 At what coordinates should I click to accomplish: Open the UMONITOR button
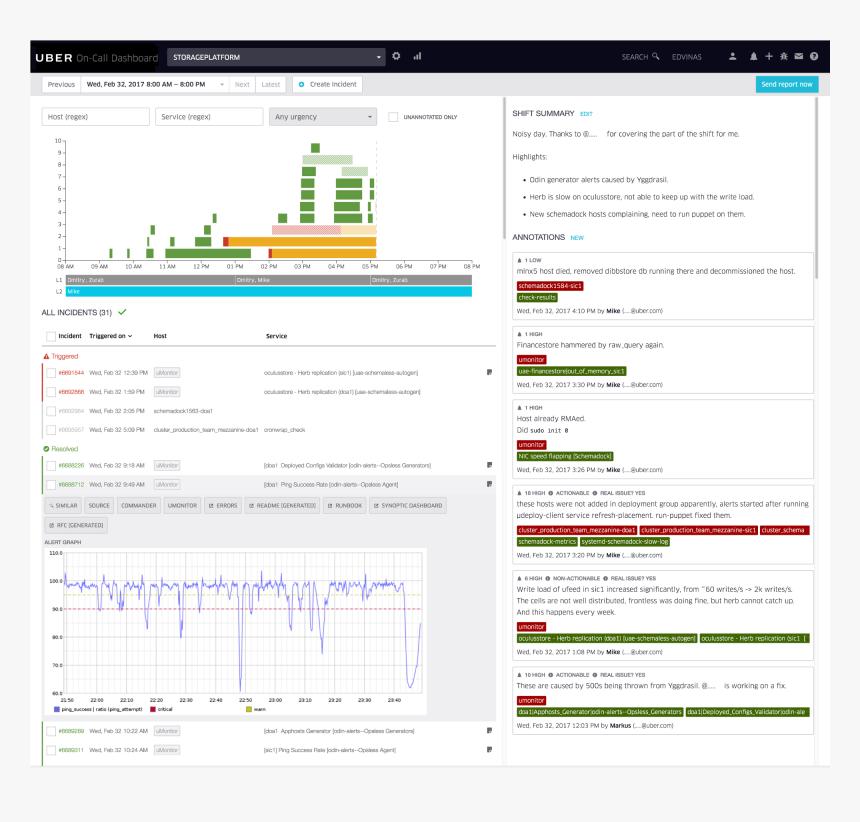[182, 506]
